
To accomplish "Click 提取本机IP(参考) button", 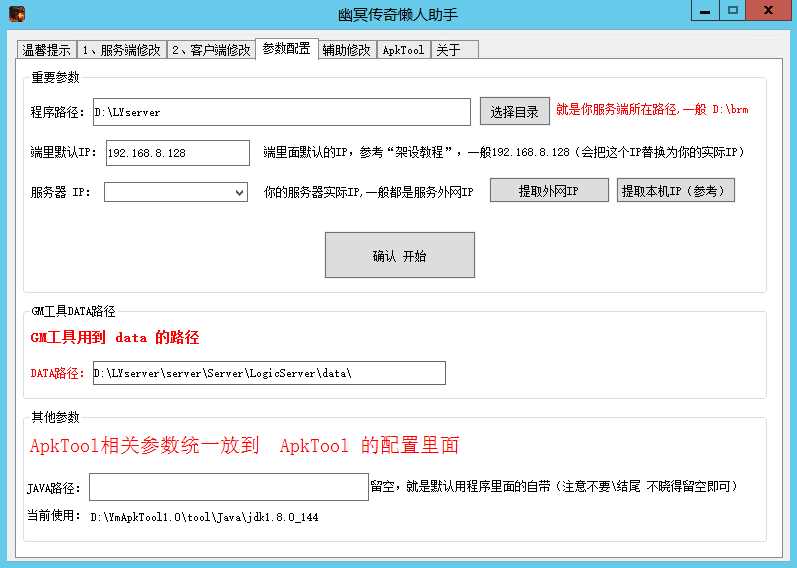I will coord(676,191).
